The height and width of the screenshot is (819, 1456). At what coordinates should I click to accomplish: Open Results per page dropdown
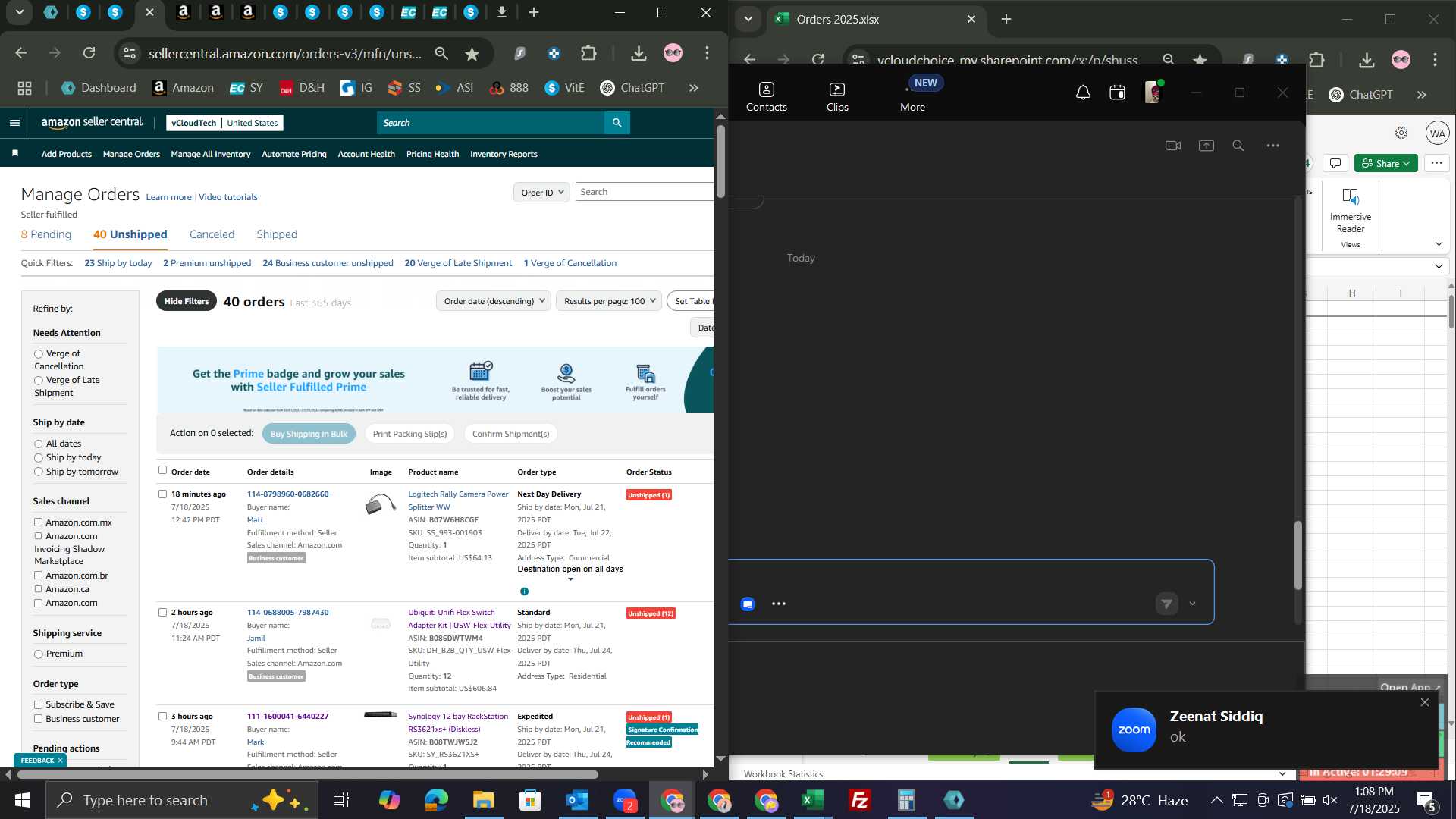tap(609, 301)
